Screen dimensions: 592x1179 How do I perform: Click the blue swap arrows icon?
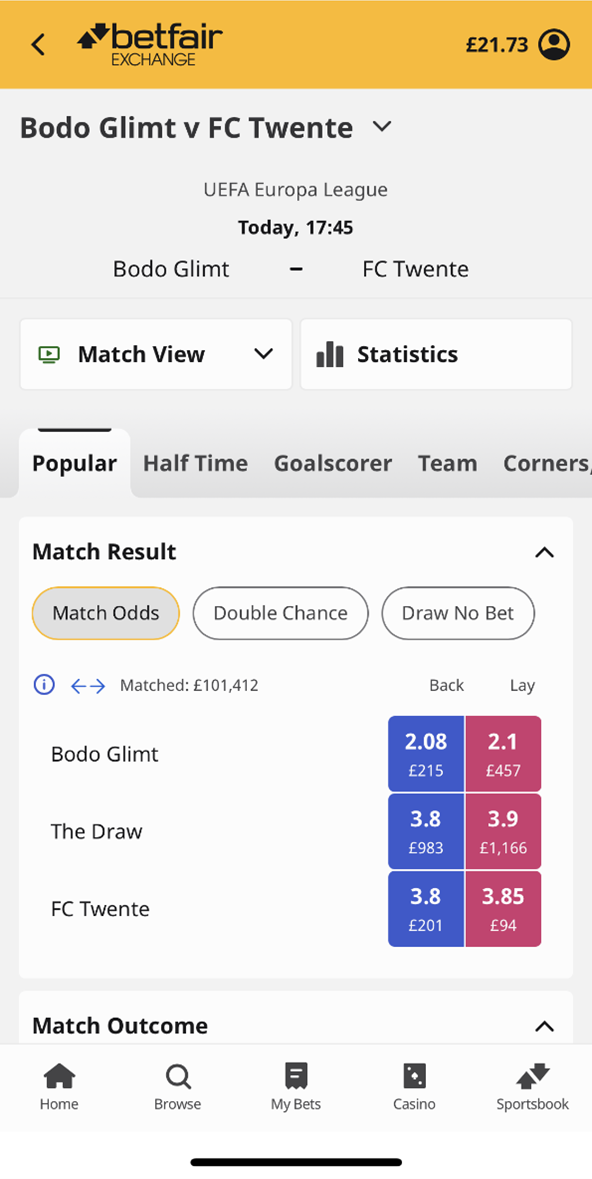point(88,686)
